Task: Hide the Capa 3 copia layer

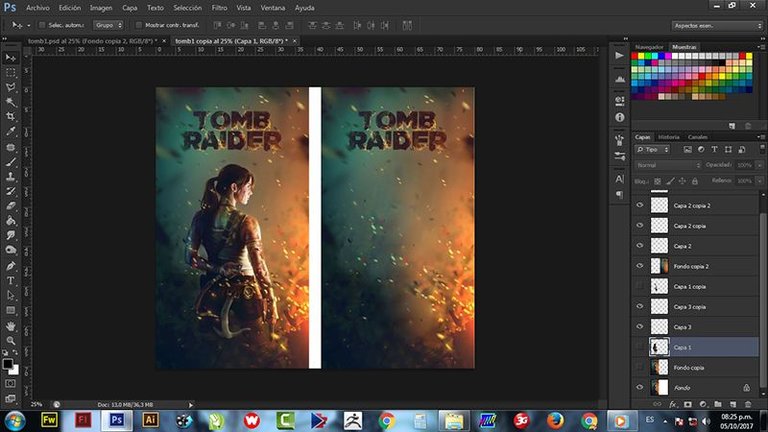Action: 640,306
